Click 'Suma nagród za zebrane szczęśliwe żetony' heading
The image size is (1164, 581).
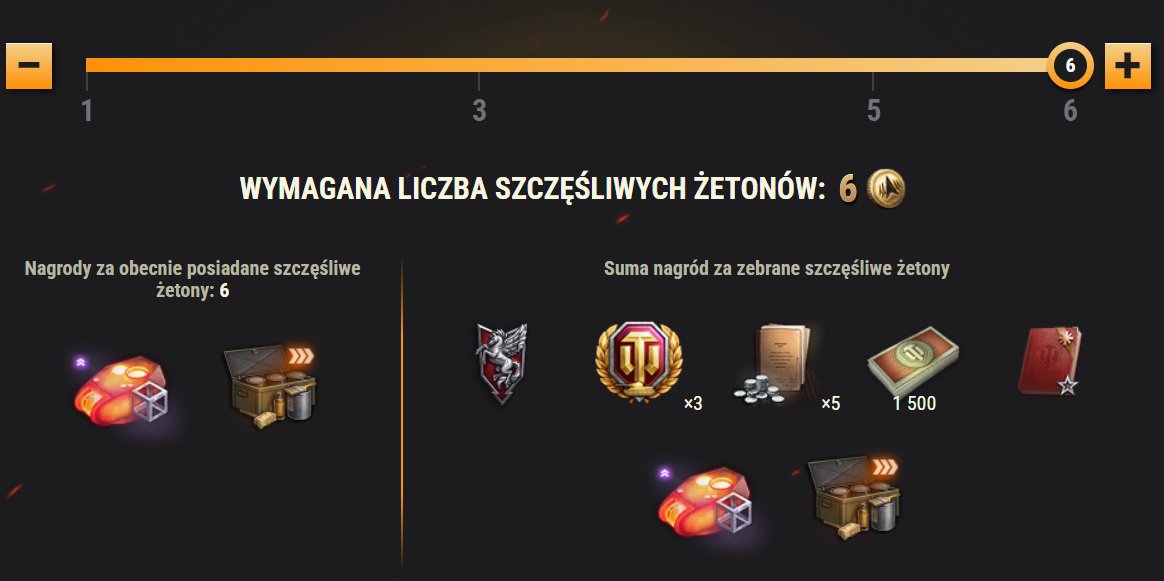pos(776,269)
